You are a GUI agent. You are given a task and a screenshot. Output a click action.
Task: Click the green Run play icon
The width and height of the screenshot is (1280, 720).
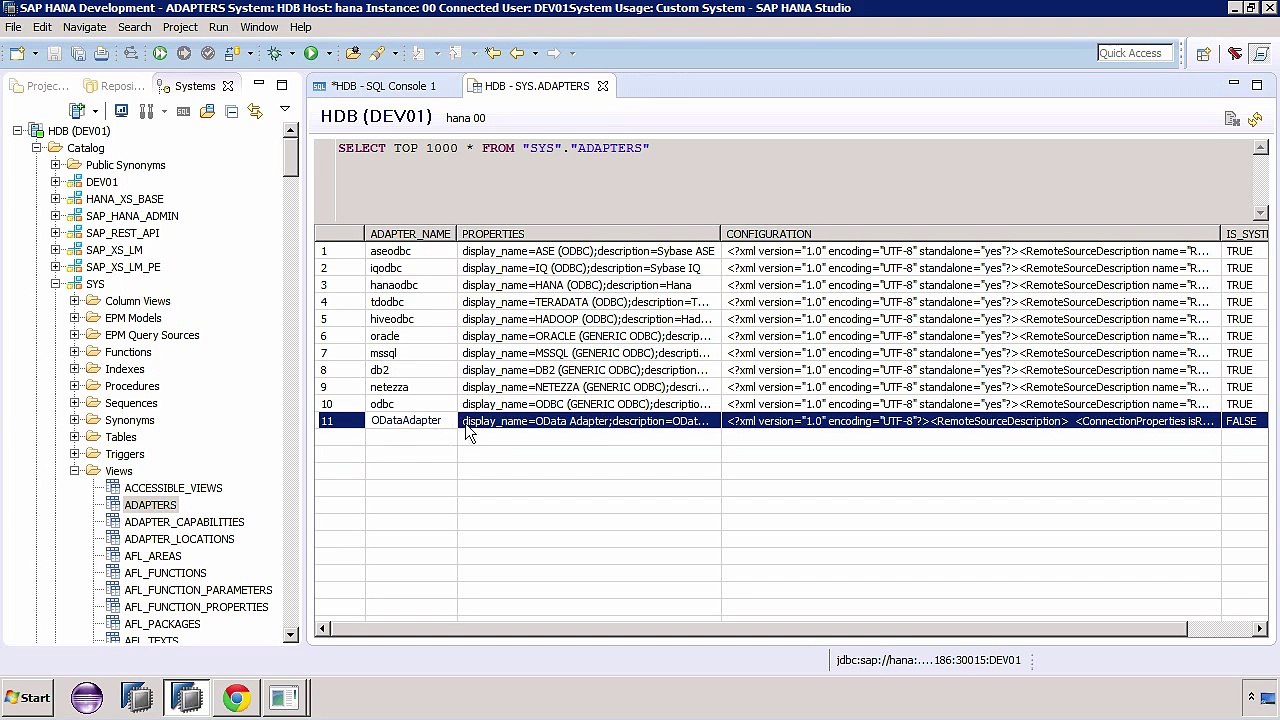point(311,53)
